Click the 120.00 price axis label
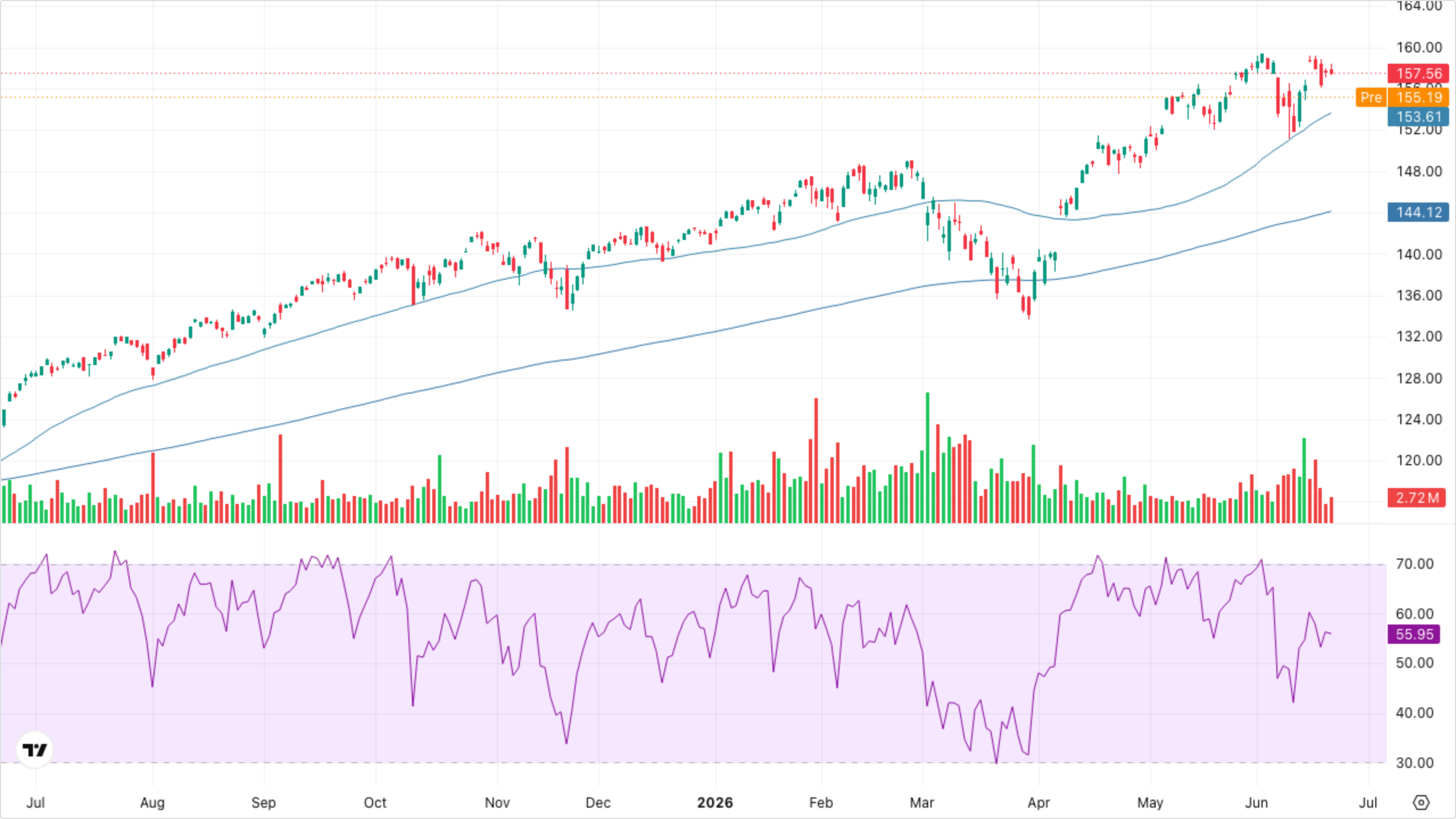The image size is (1456, 819). 1419,460
